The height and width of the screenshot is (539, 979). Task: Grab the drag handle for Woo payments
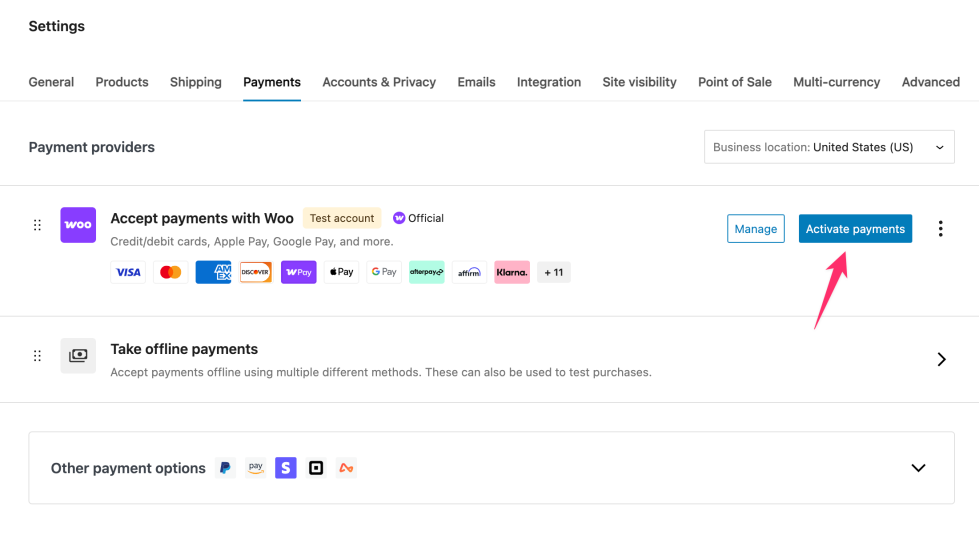(38, 225)
